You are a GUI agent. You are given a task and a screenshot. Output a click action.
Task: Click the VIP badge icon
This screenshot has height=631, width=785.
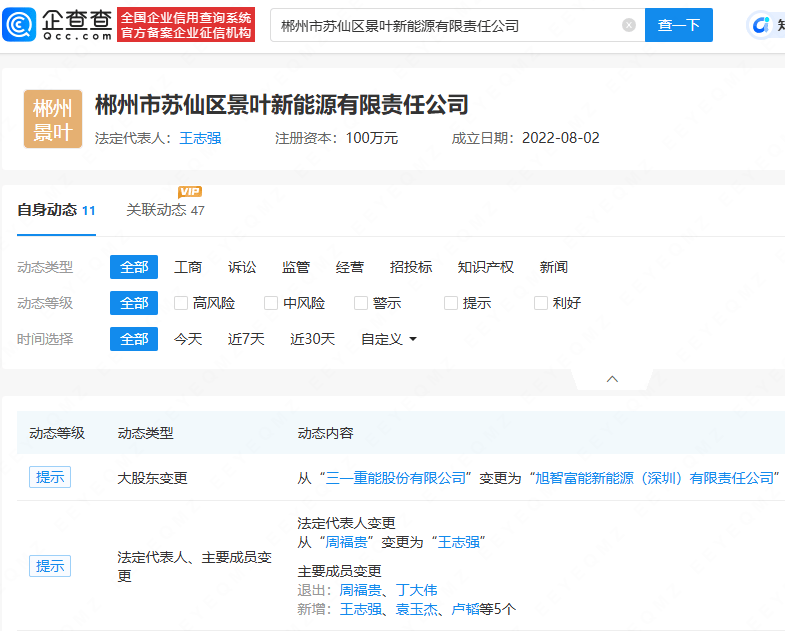(190, 192)
